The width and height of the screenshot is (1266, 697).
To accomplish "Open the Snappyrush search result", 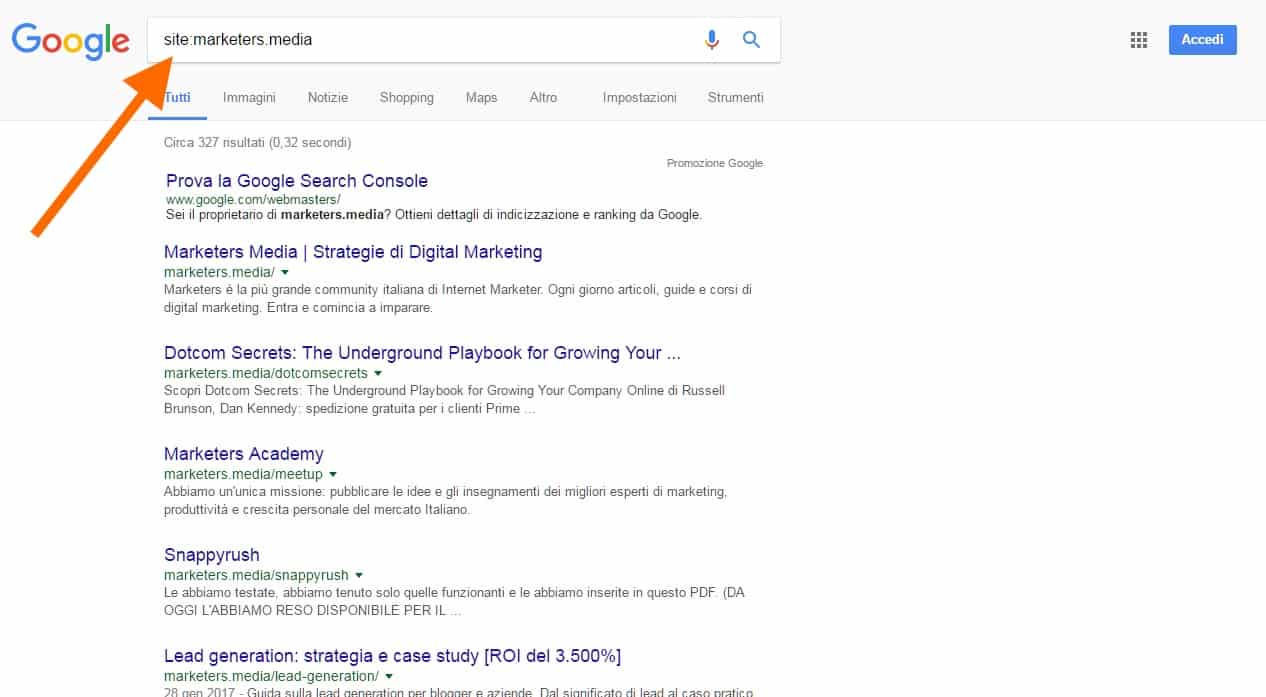I will pos(211,555).
